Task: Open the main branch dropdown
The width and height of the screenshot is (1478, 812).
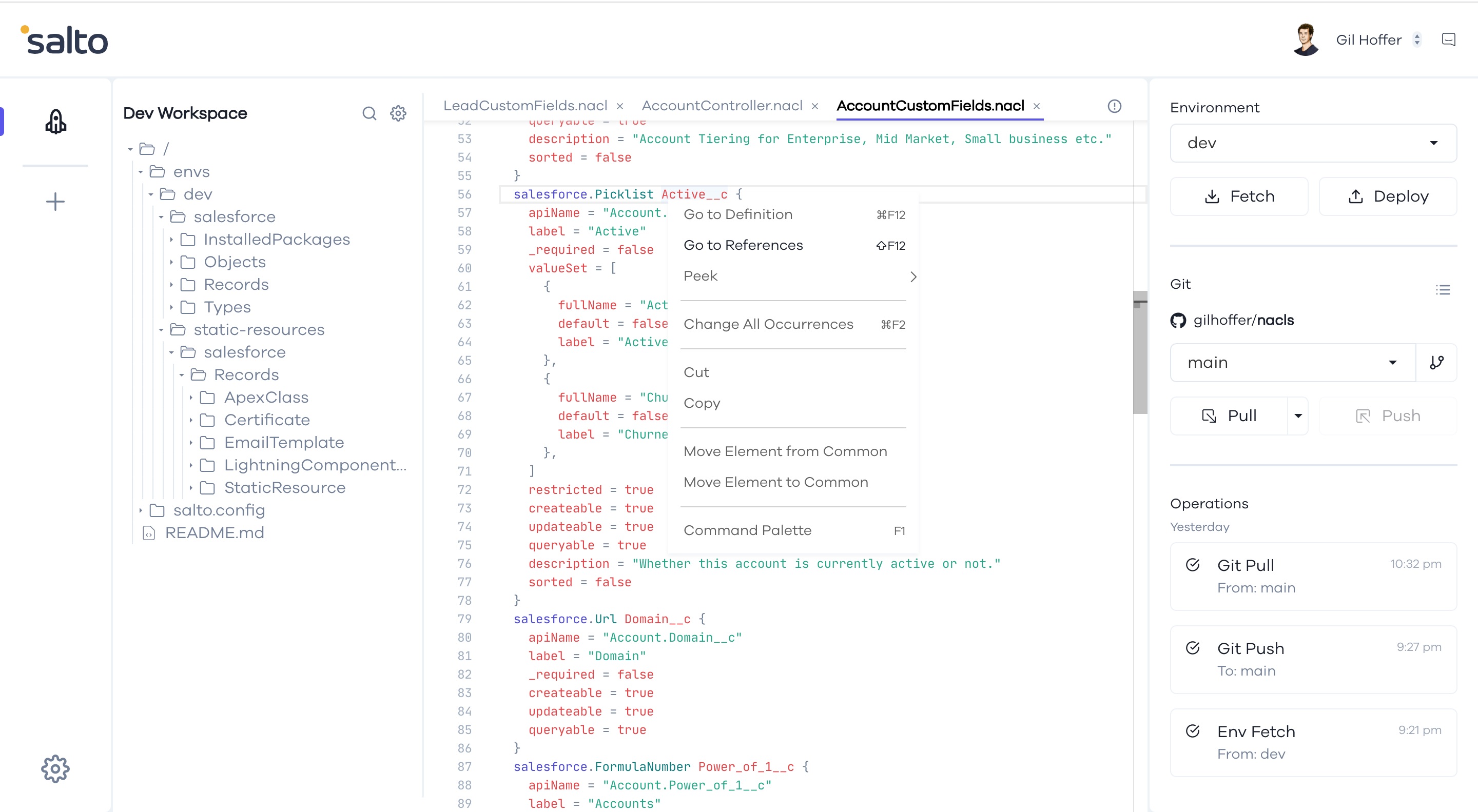Action: (x=1292, y=363)
